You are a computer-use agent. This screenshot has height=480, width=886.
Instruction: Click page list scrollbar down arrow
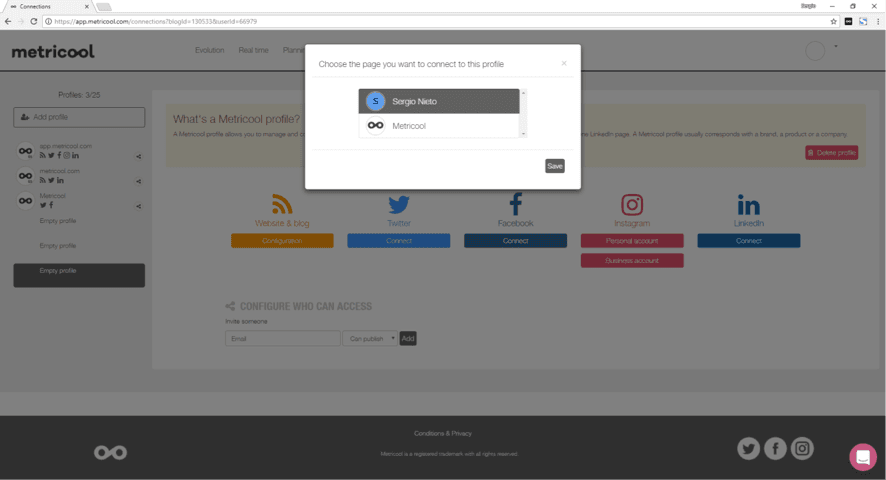523,134
